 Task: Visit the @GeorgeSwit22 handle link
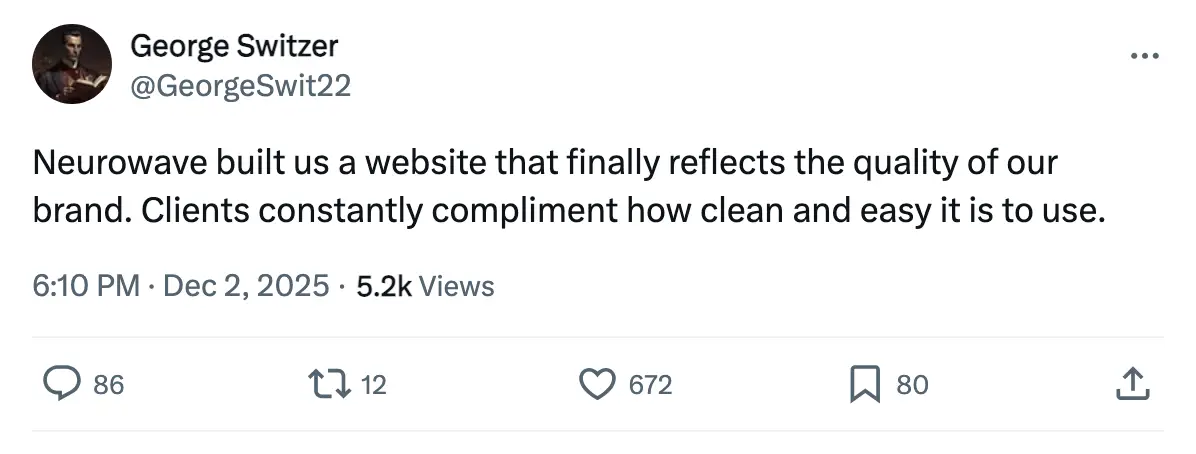point(240,86)
